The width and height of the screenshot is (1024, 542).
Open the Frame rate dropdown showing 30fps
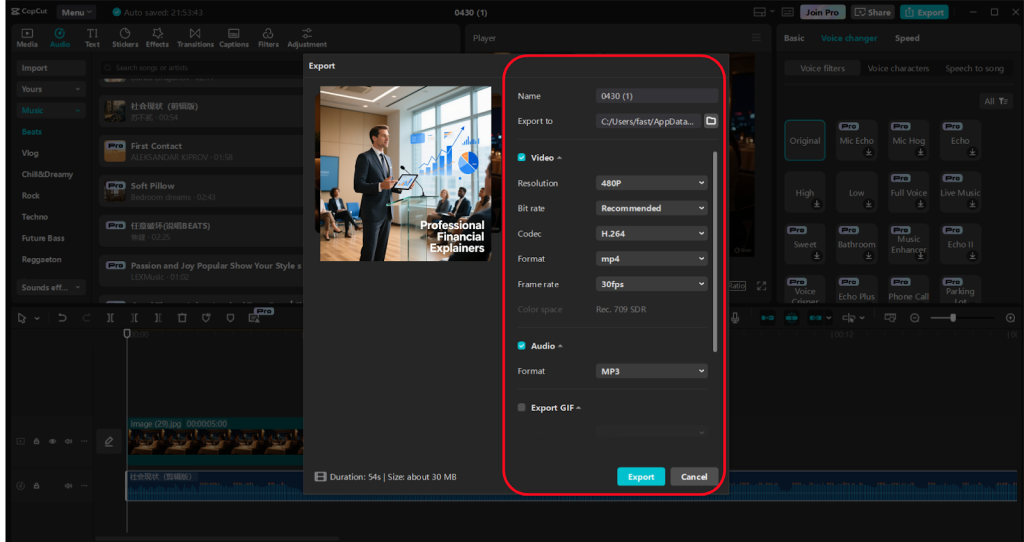pyautogui.click(x=652, y=284)
